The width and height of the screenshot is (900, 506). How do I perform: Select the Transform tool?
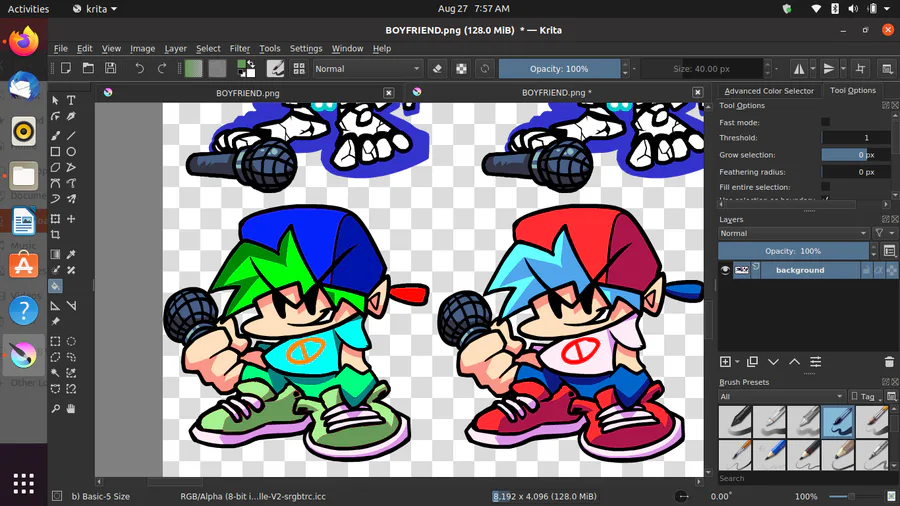click(x=55, y=219)
